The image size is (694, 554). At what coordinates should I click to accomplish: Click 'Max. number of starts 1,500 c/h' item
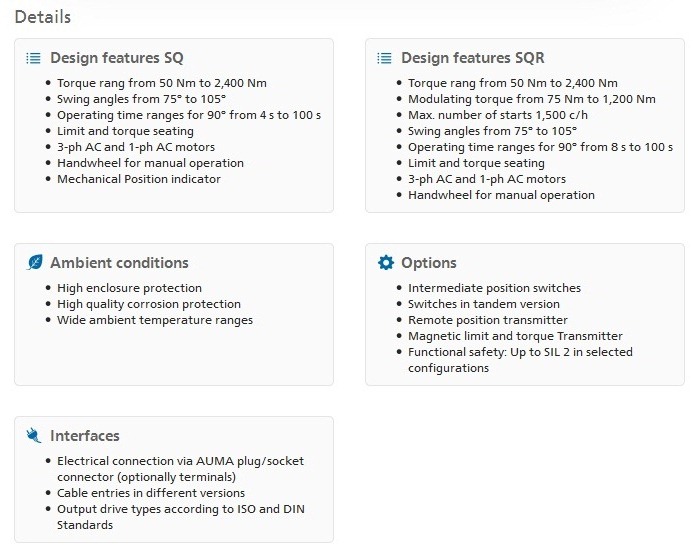pyautogui.click(x=497, y=115)
